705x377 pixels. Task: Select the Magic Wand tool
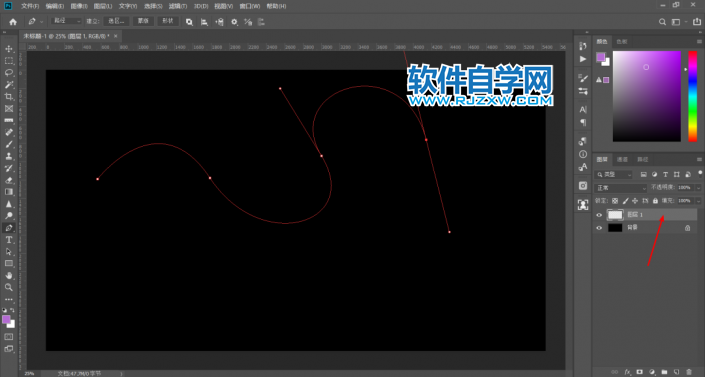[x=9, y=85]
